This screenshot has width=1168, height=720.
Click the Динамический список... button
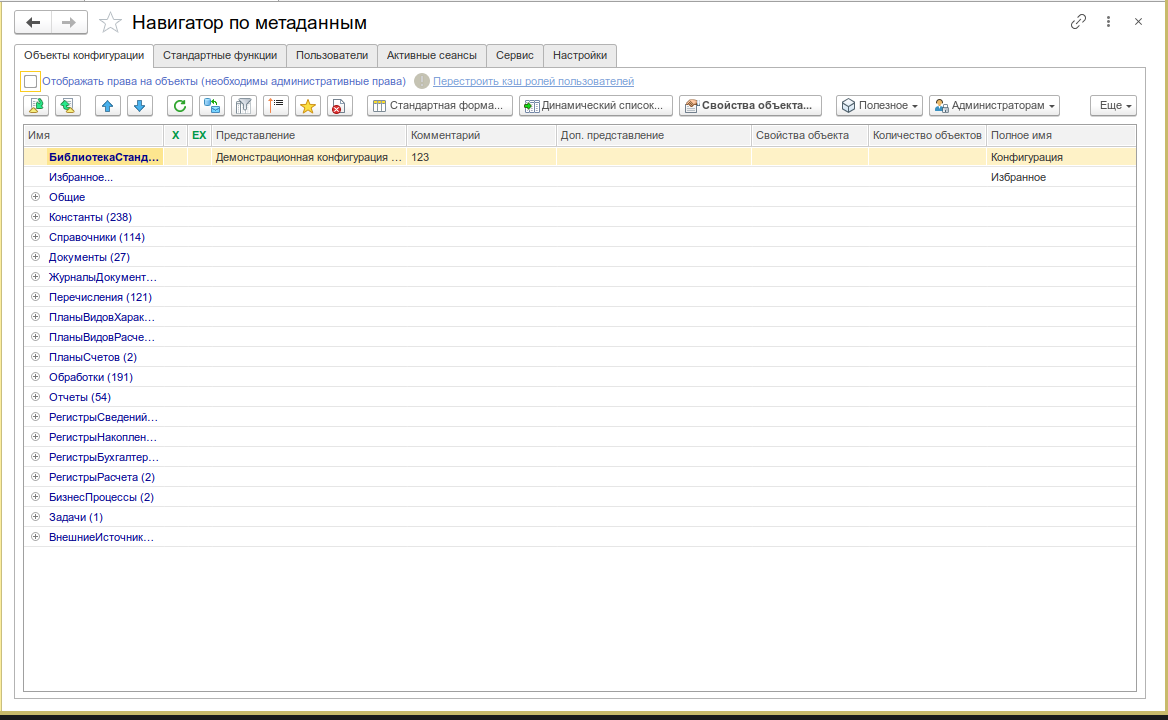(x=596, y=106)
